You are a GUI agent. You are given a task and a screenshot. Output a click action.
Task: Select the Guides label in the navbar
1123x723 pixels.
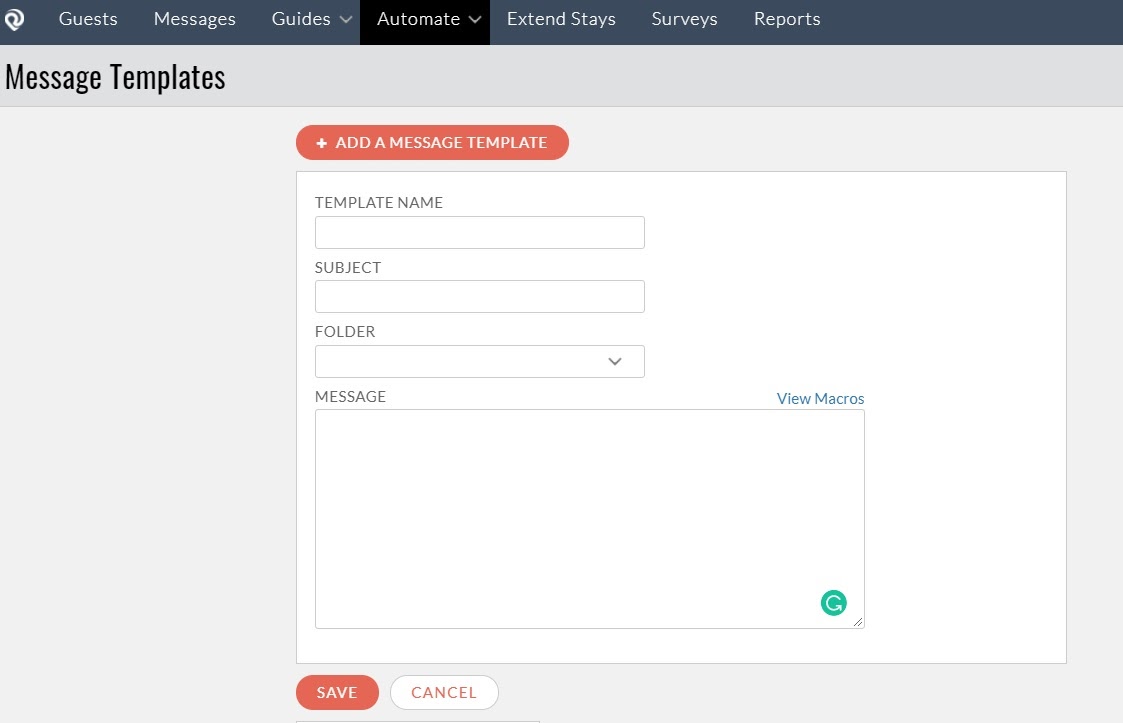point(301,19)
